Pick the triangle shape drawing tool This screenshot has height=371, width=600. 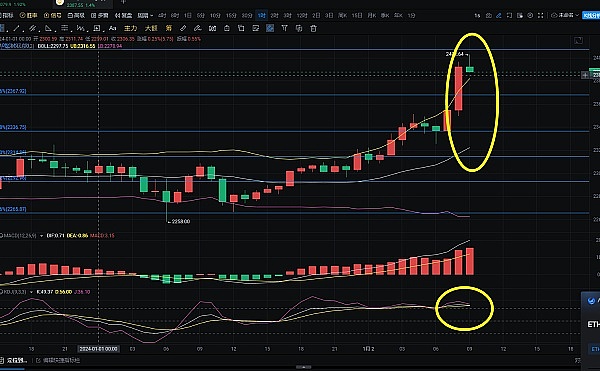click(x=48, y=28)
